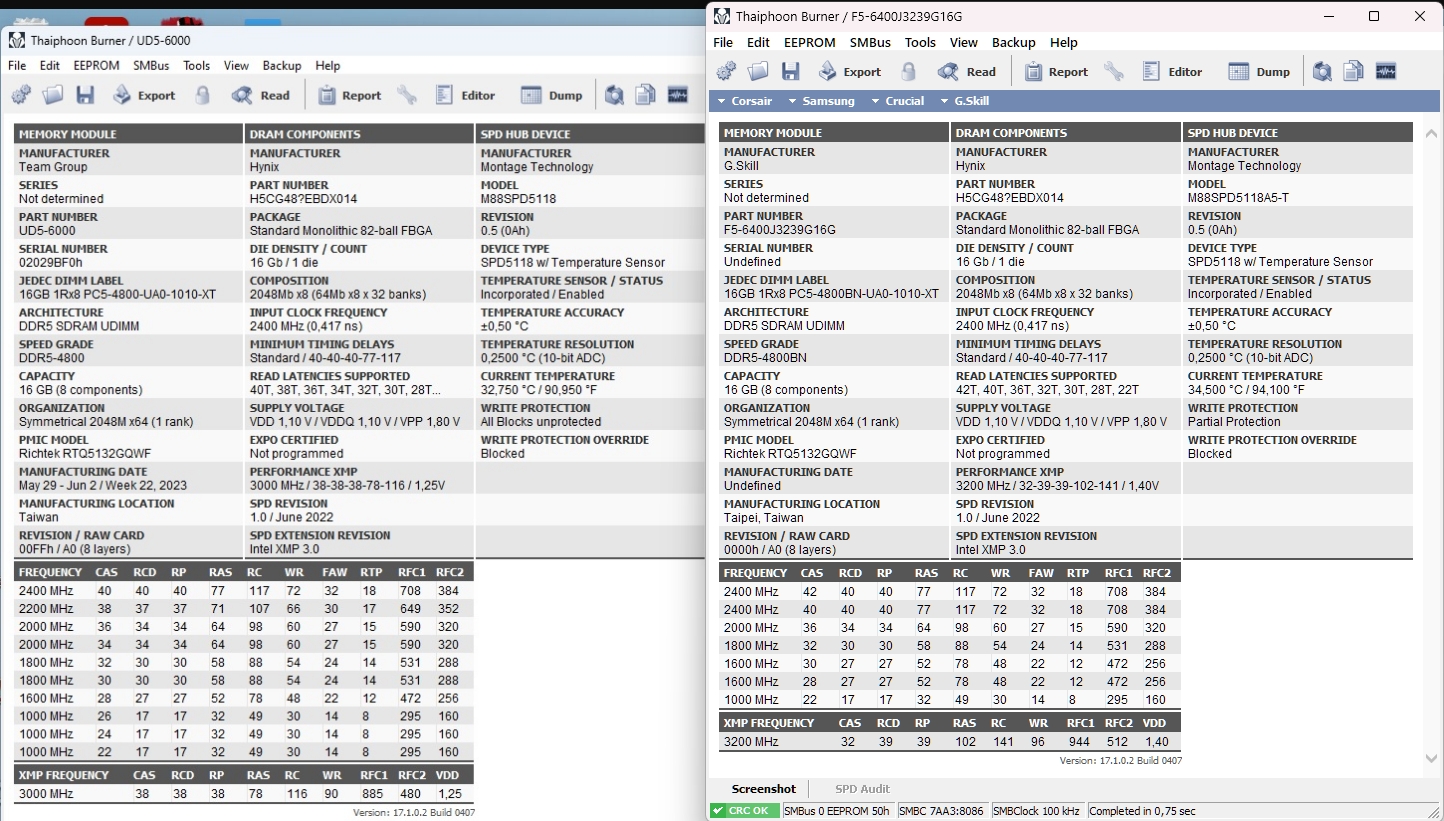Image resolution: width=1444 pixels, height=821 pixels.
Task: Click the open folder icon in UD5-6000 window
Action: 53,95
